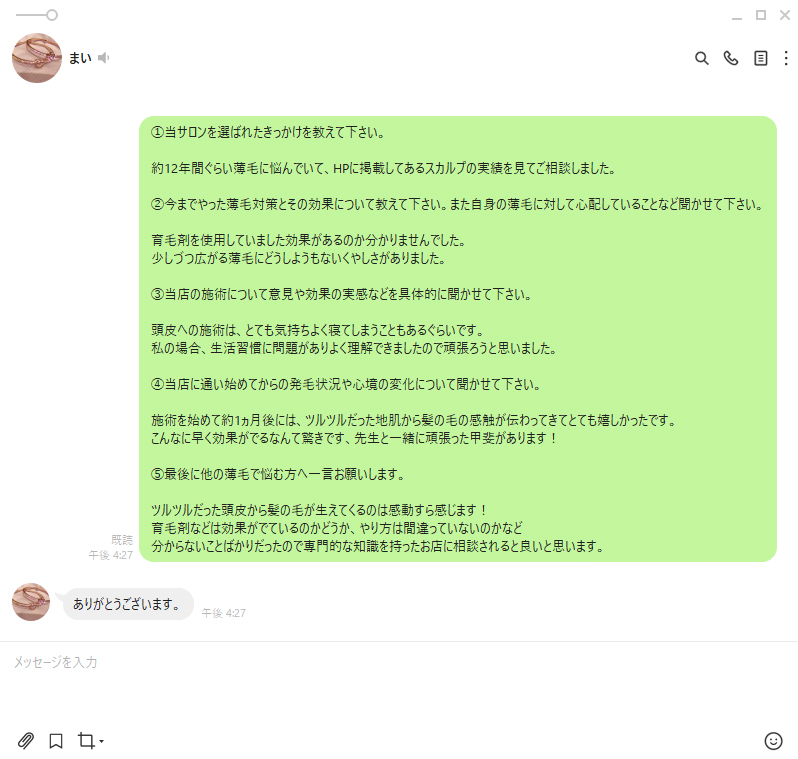Click まい's avatar beside ありがとうございます

[31, 602]
